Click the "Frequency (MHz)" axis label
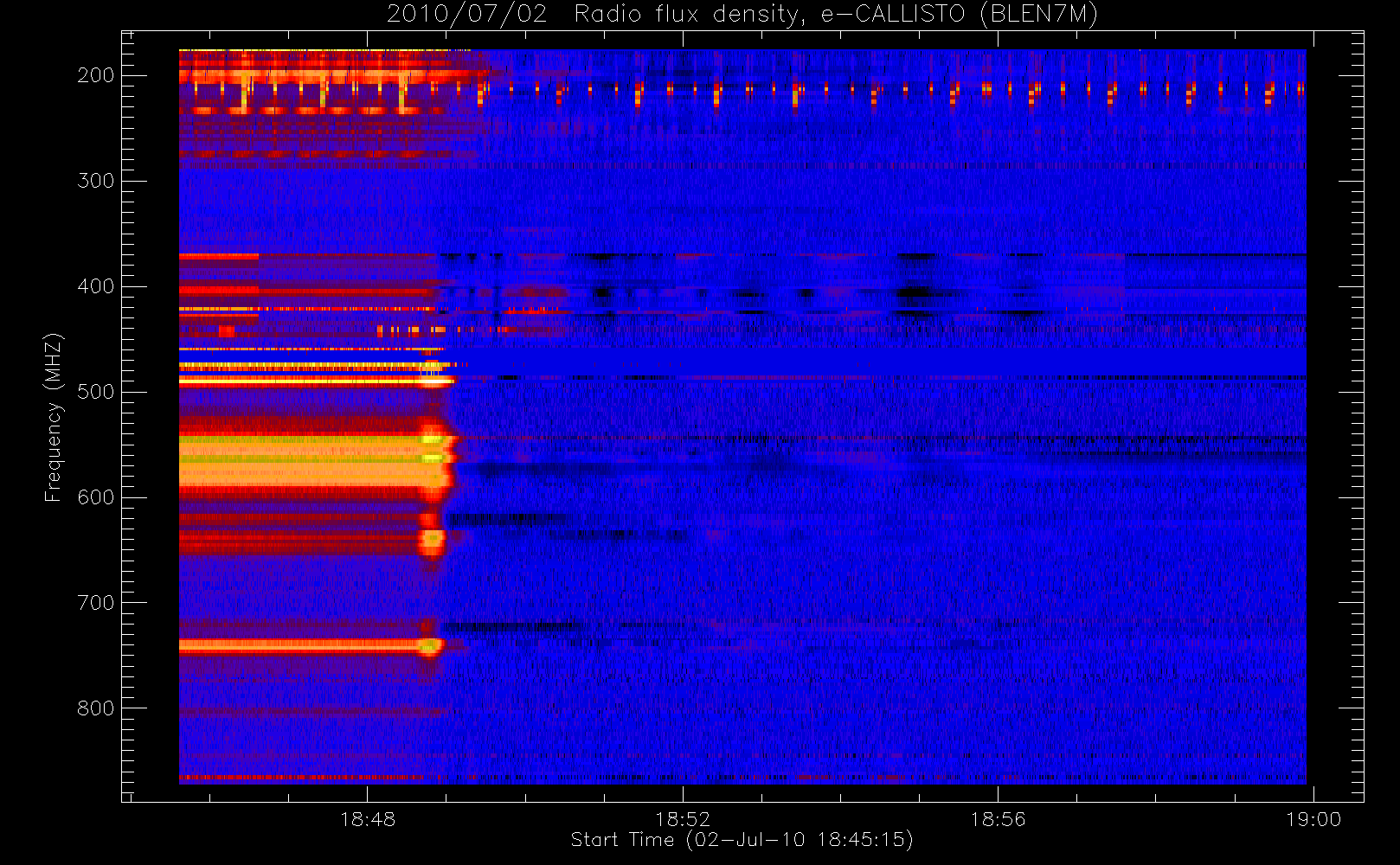Viewport: 1400px width, 865px height. point(54,417)
